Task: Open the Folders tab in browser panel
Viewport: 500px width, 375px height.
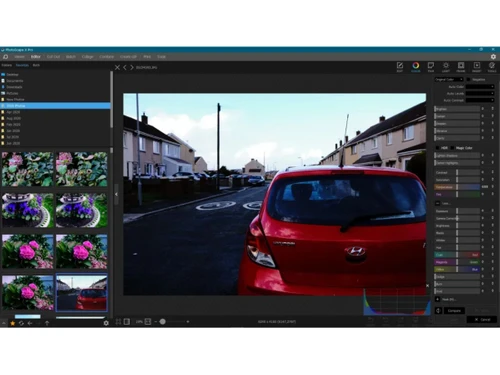Action: [7, 65]
